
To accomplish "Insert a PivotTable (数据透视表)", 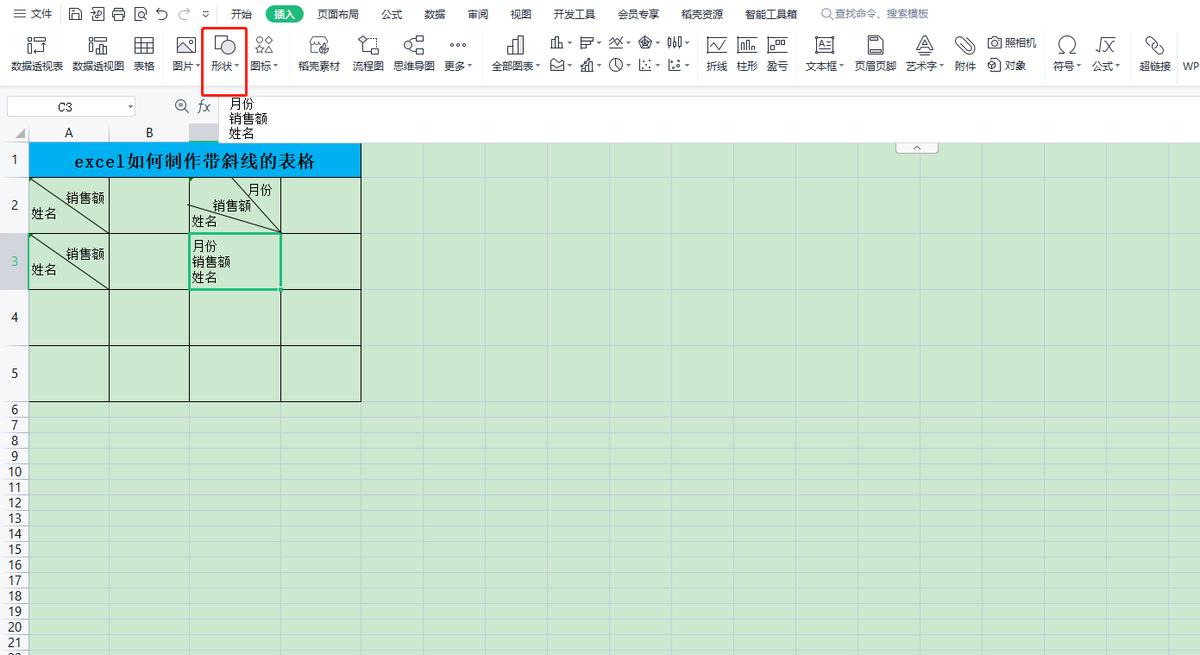I will (x=37, y=54).
